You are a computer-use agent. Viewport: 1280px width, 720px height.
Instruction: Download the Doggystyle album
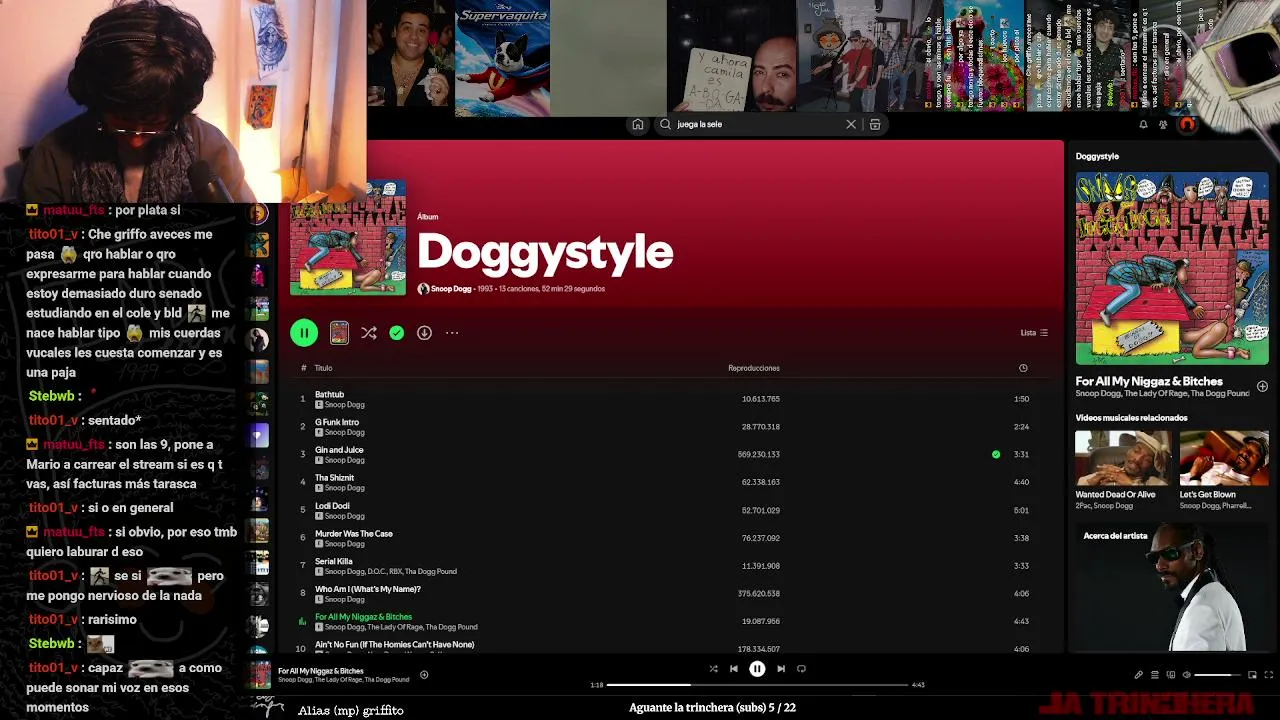(424, 333)
